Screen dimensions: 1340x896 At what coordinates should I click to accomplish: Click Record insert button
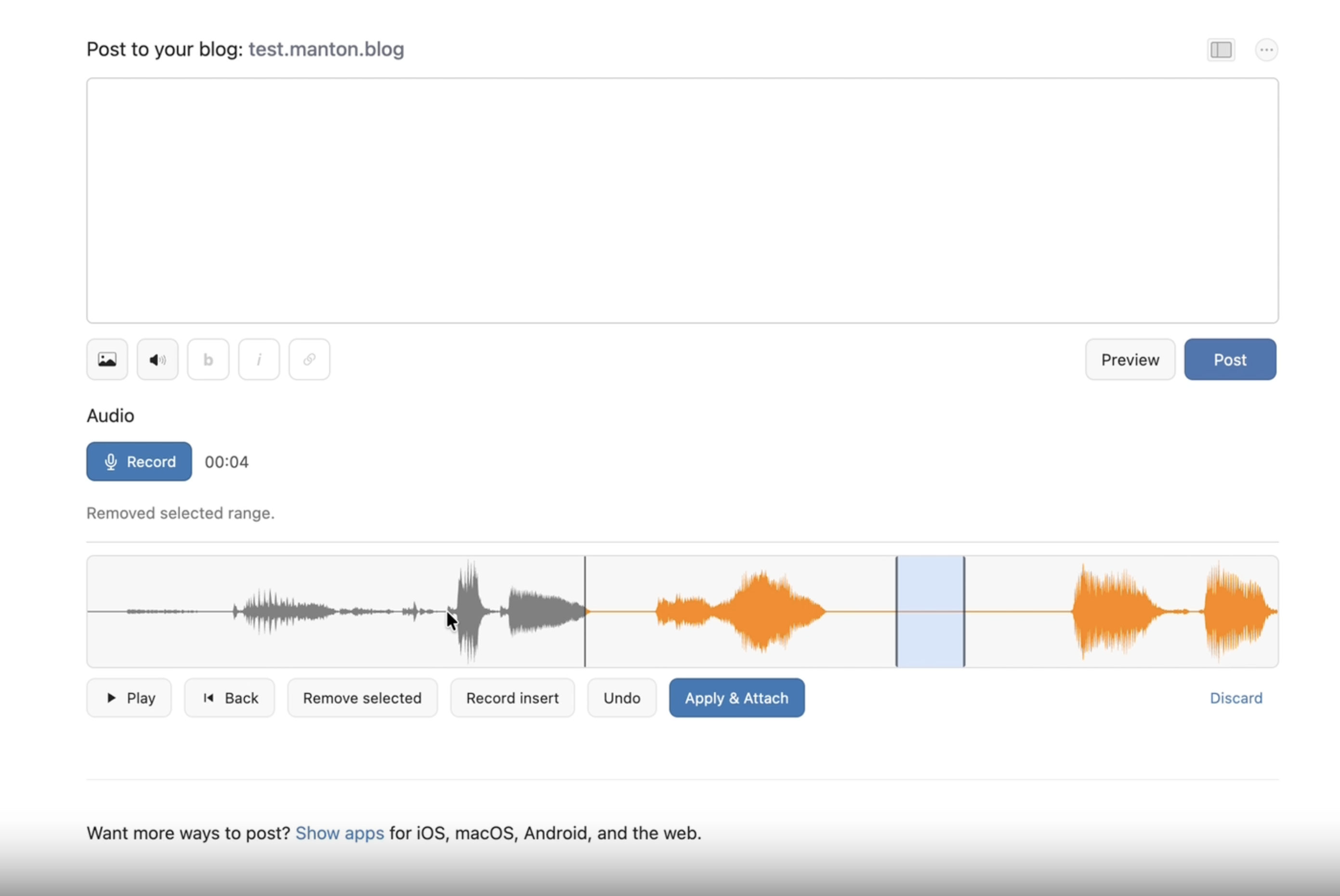click(x=512, y=698)
